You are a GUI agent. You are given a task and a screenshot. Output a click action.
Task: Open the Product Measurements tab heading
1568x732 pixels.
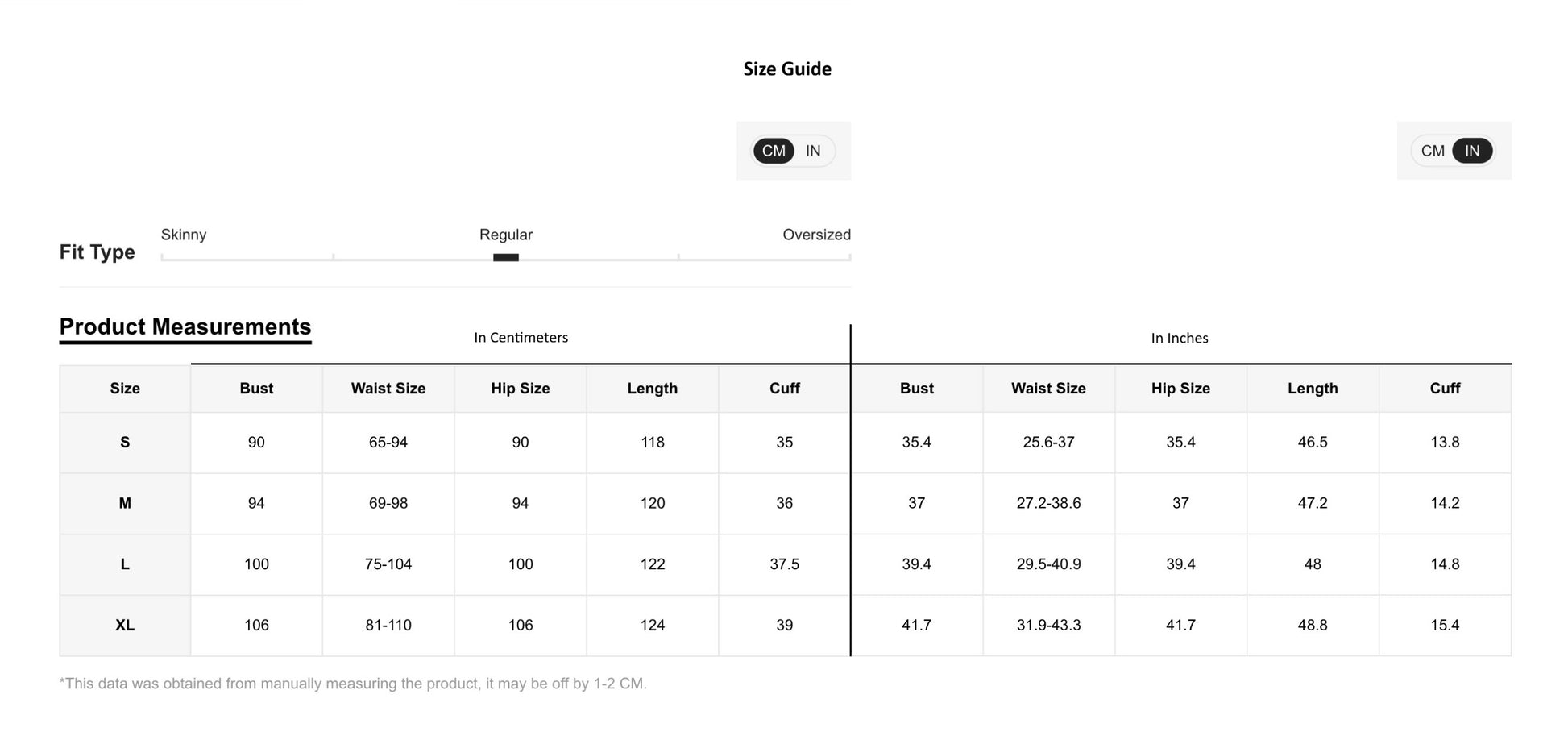(x=185, y=326)
